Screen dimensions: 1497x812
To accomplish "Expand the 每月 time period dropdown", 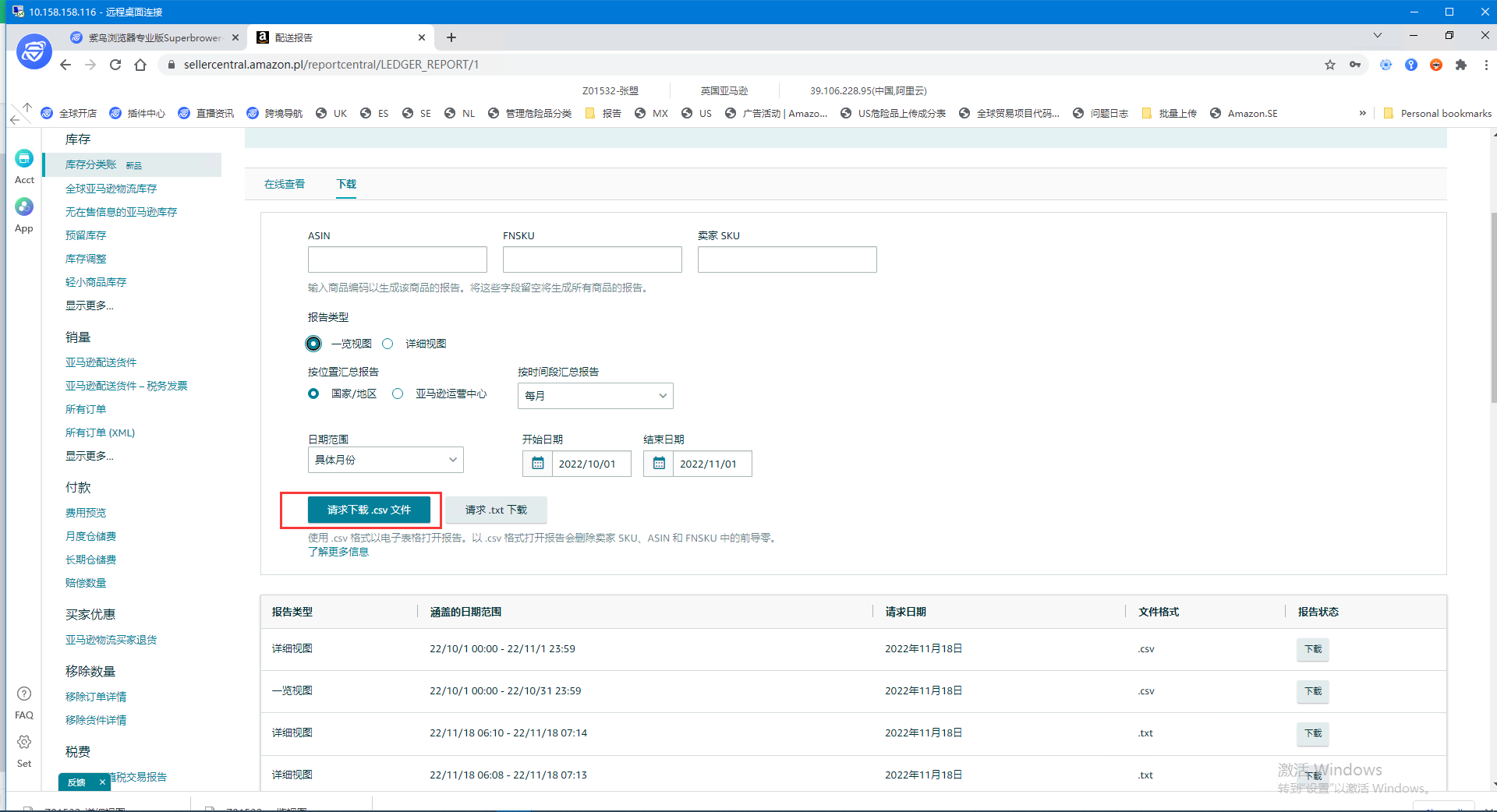I will coord(595,396).
